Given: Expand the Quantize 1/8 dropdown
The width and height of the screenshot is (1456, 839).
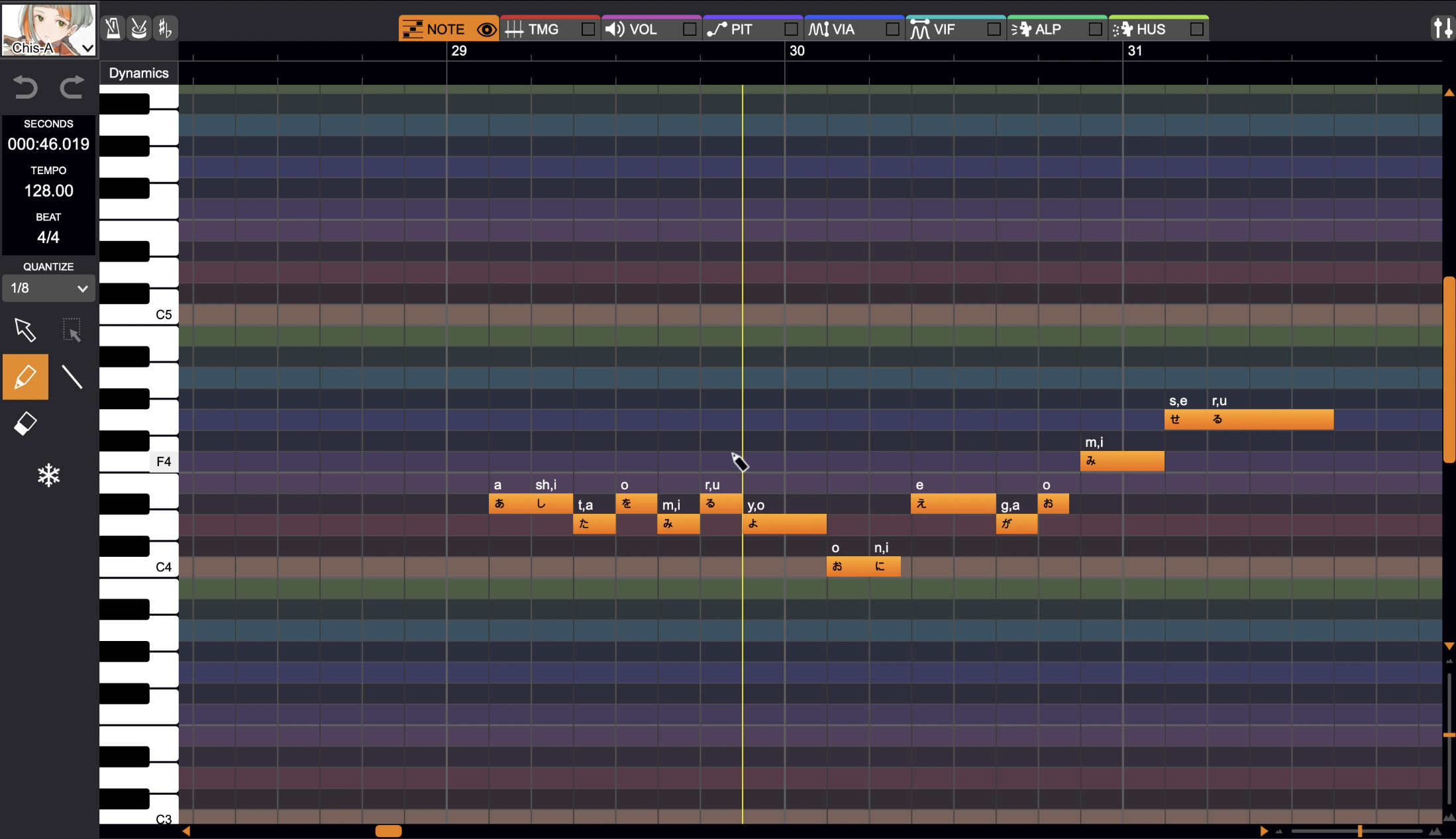Looking at the screenshot, I should click(x=48, y=288).
